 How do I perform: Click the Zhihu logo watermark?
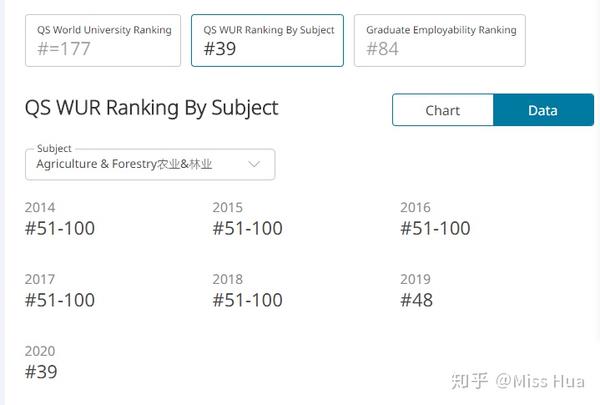[470, 381]
